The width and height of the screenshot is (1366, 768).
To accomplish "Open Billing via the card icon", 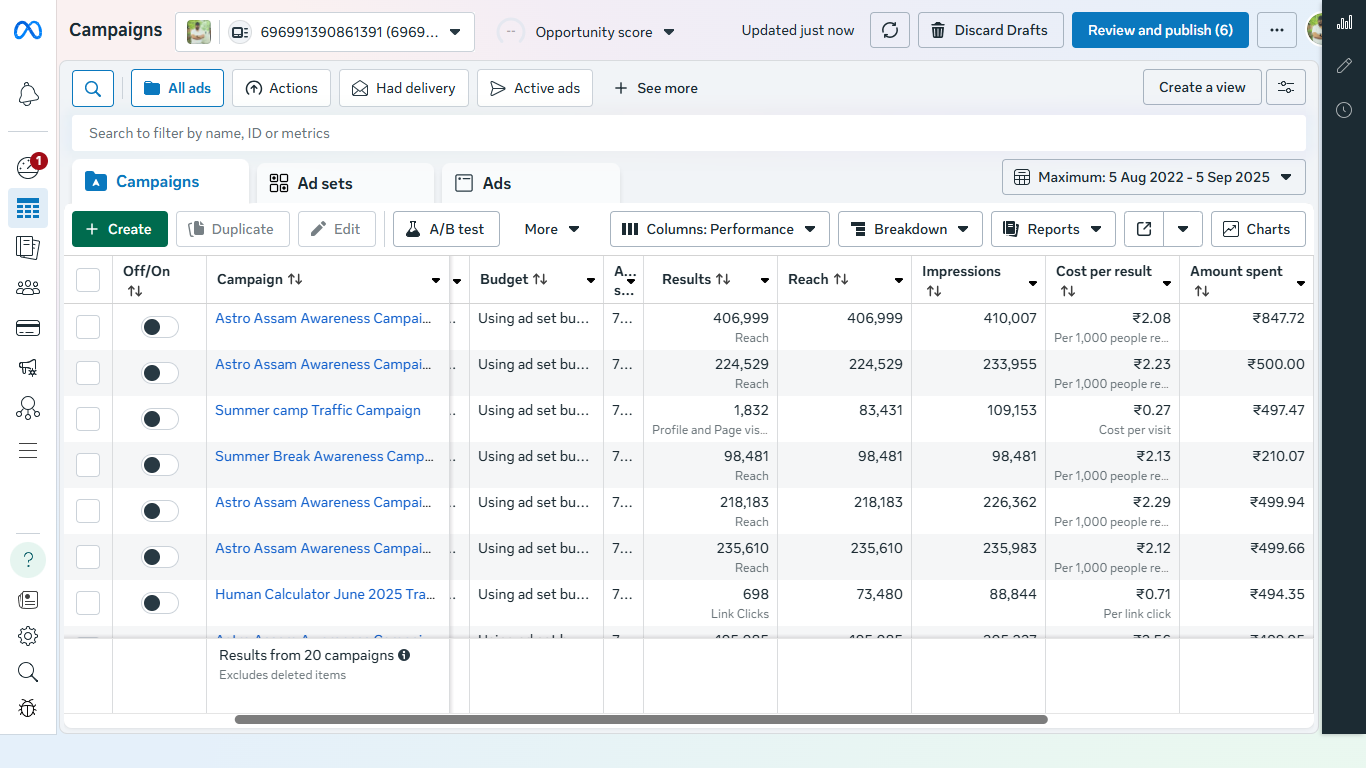I will pos(27,328).
